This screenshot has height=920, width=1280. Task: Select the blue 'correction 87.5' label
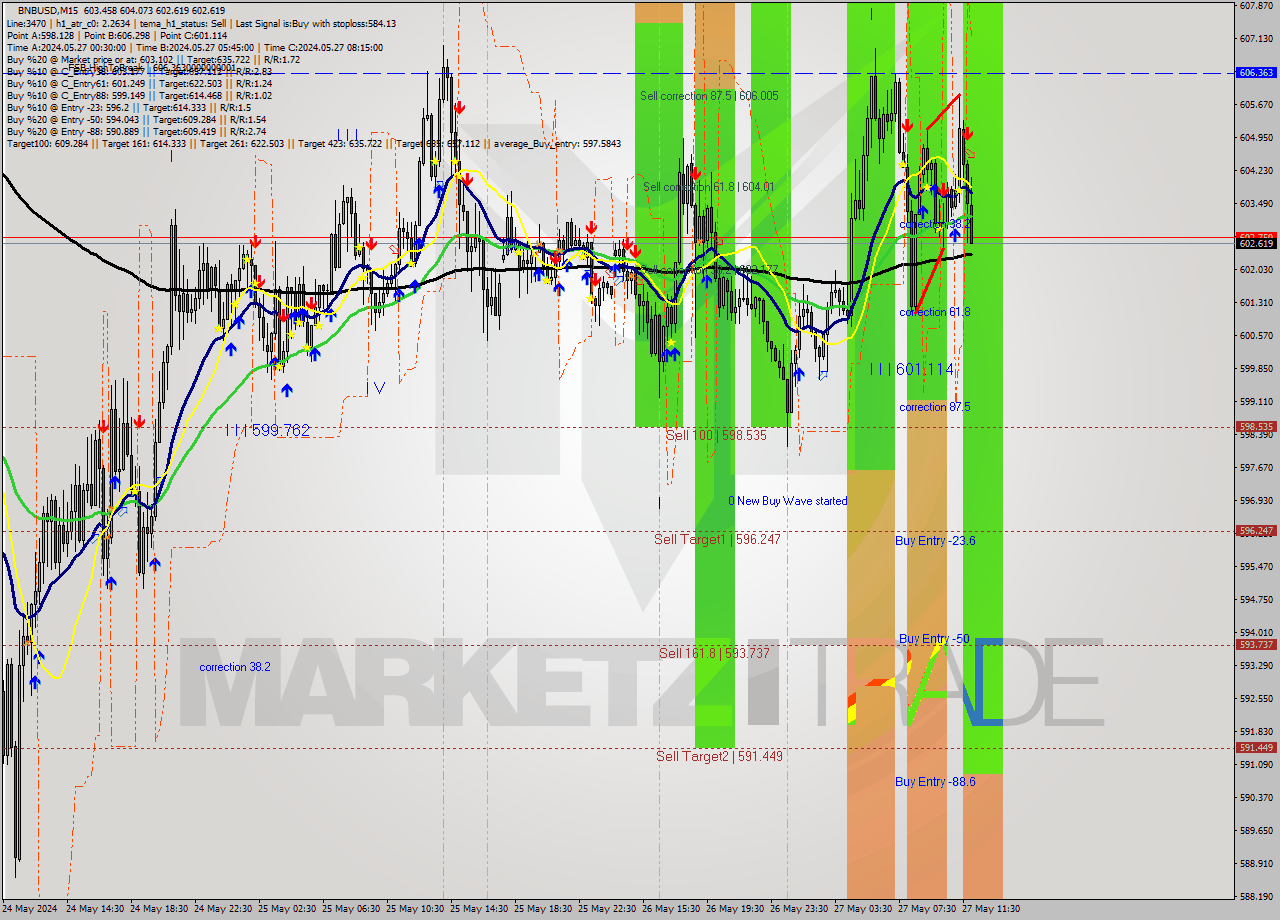pyautogui.click(x=935, y=407)
